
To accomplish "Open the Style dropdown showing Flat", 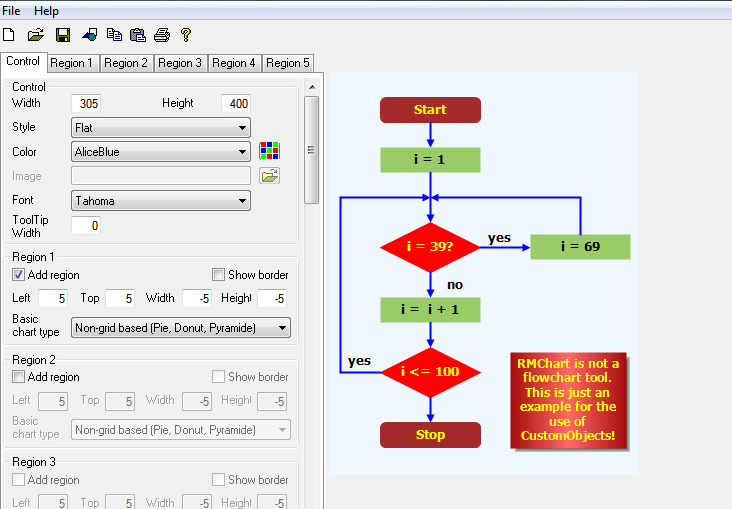I will [161, 127].
